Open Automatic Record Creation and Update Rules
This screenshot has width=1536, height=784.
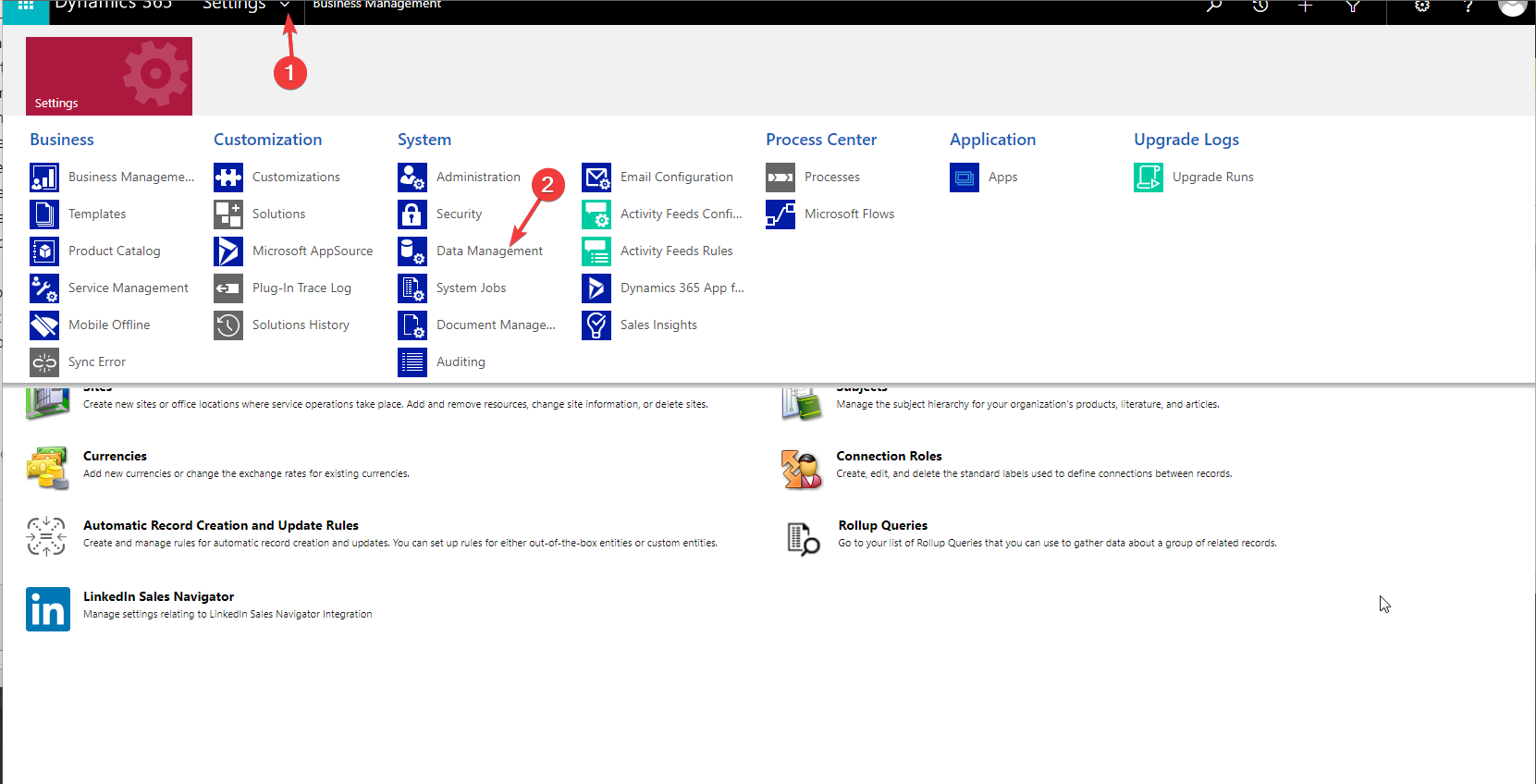pyautogui.click(x=221, y=525)
